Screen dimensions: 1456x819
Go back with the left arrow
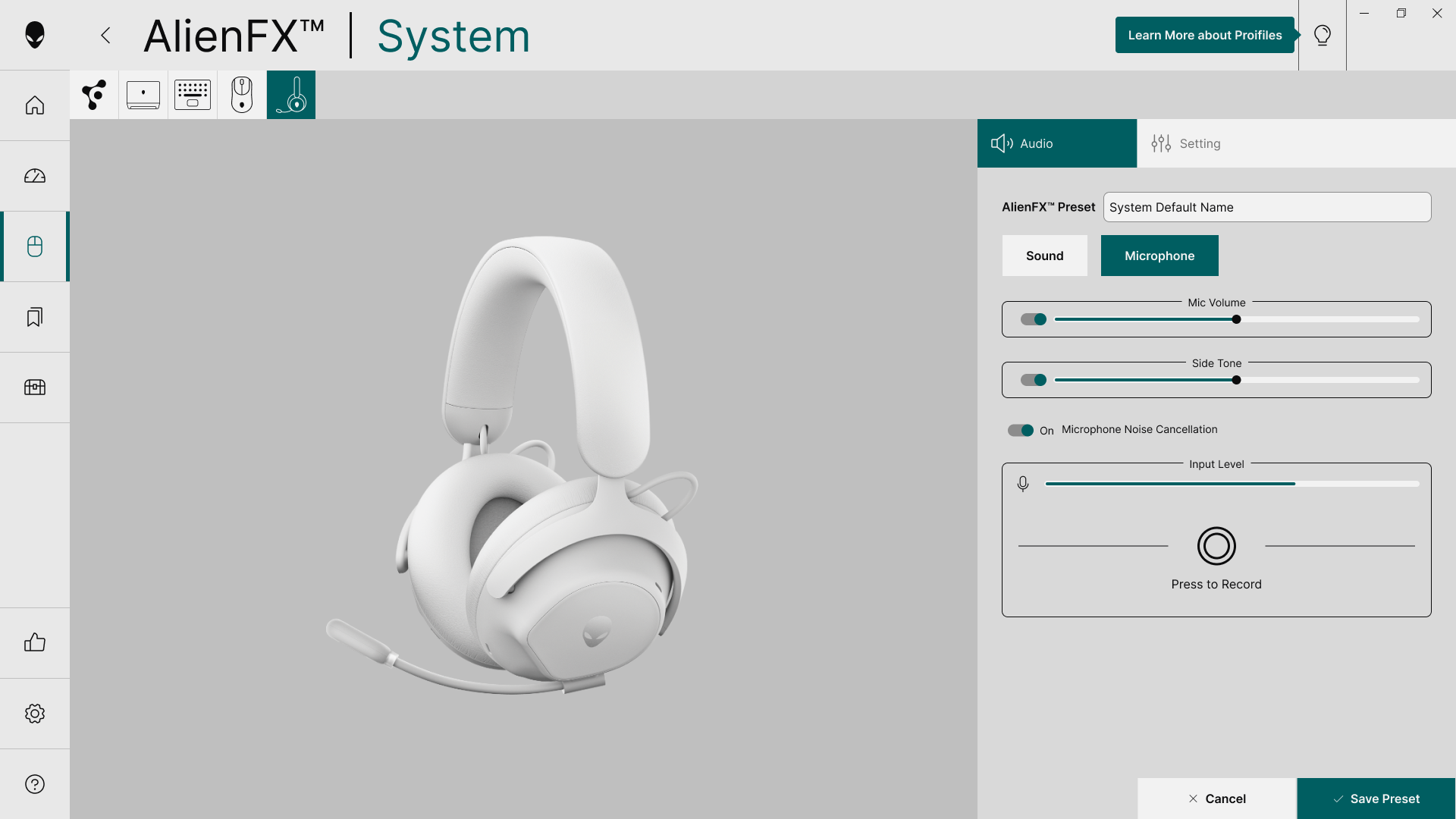point(106,35)
